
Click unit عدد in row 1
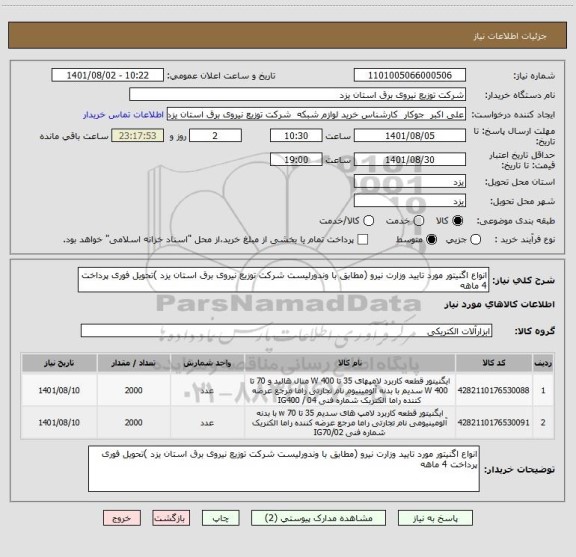[207, 390]
